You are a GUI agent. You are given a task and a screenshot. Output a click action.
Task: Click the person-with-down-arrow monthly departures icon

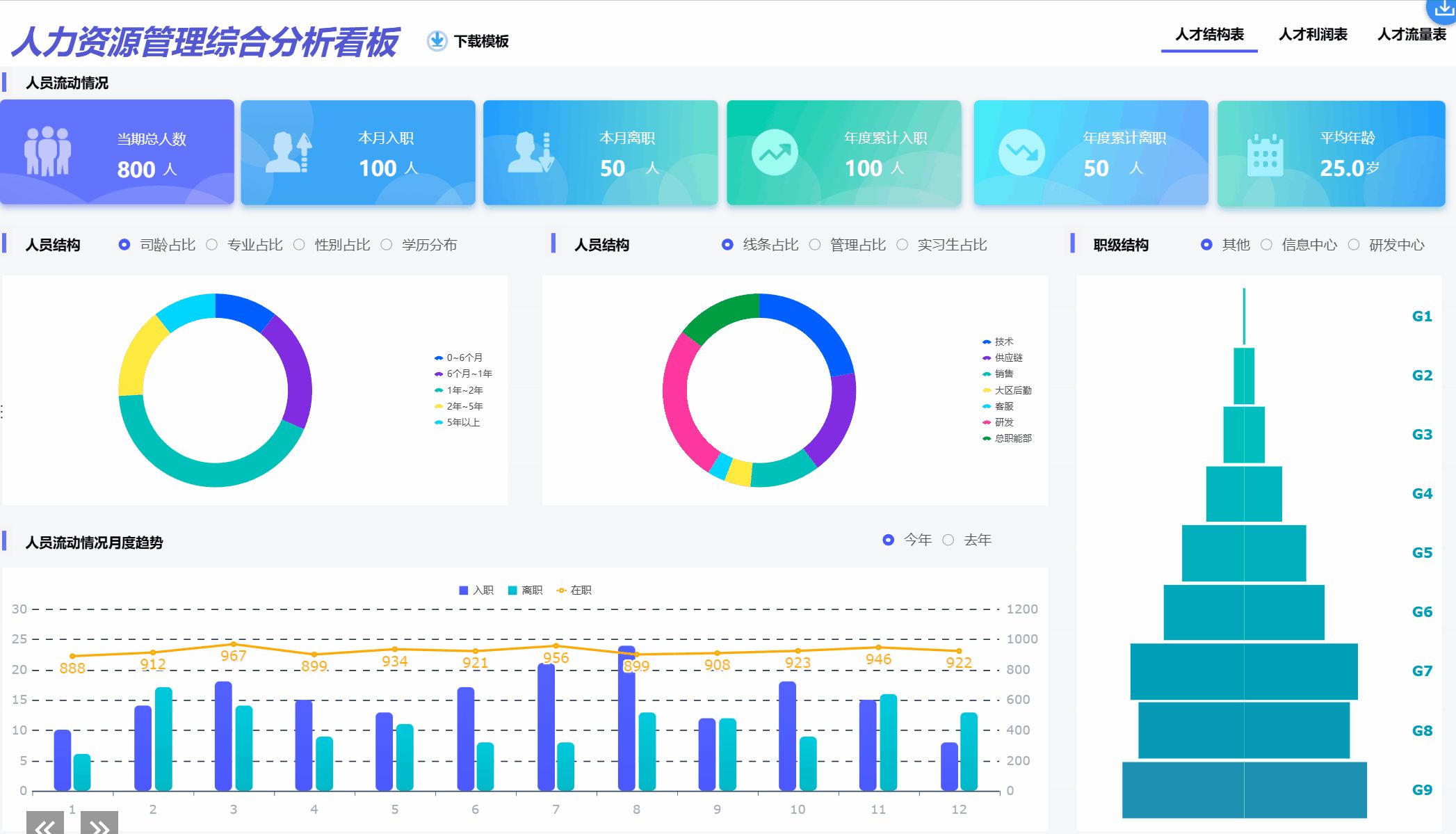[531, 152]
